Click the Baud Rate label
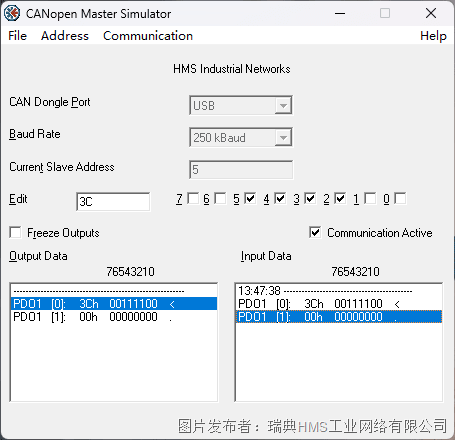Viewport: 455px width, 440px height. 35,134
